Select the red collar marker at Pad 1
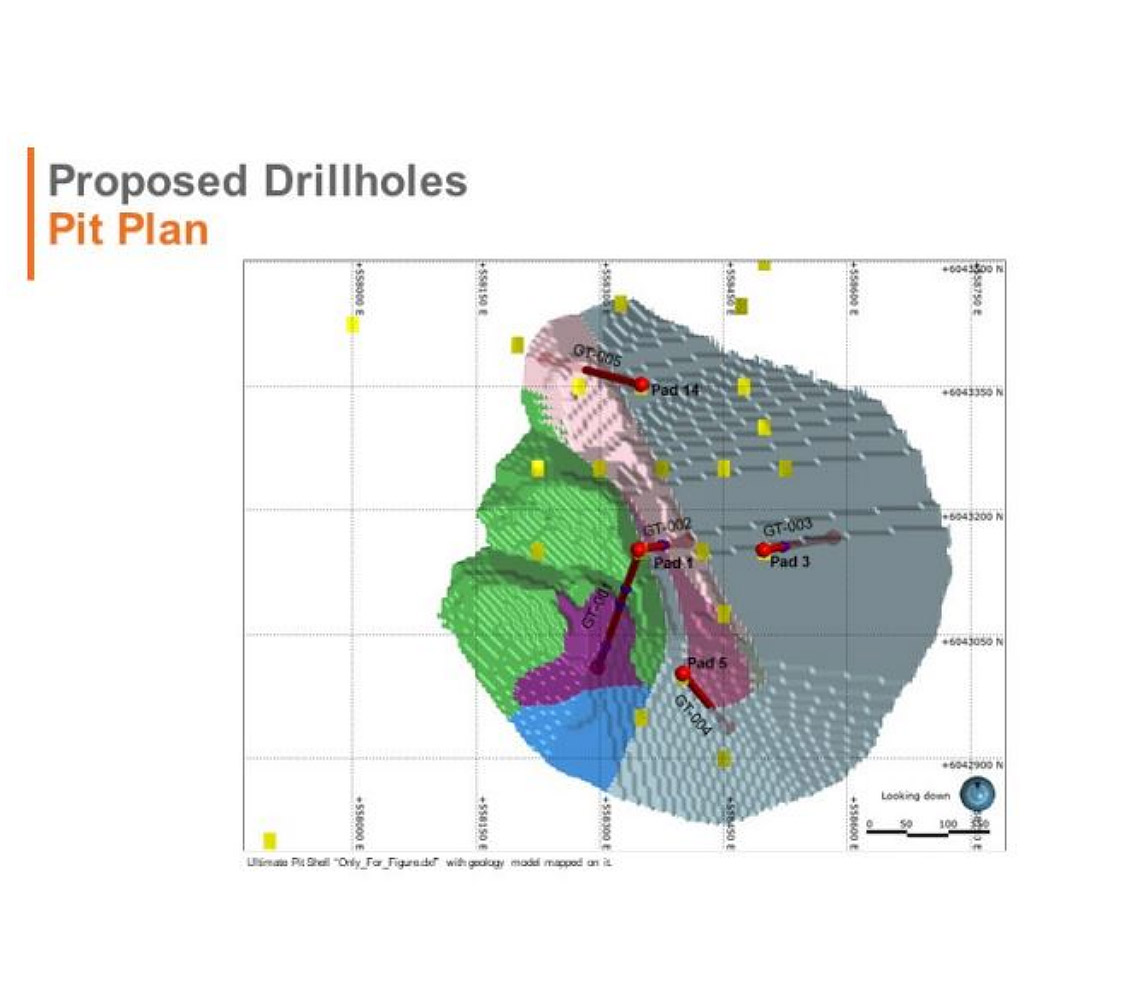Image resolution: width=1130 pixels, height=1000 pixels. (x=639, y=550)
